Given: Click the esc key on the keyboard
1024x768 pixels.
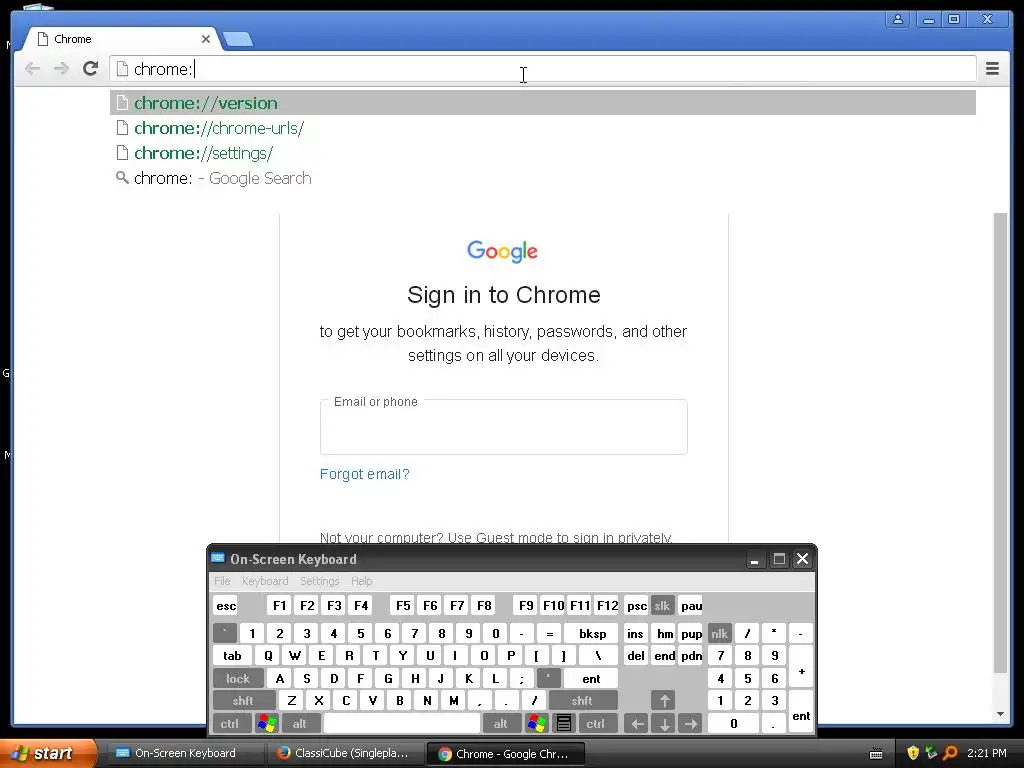Looking at the screenshot, I should [x=226, y=606].
